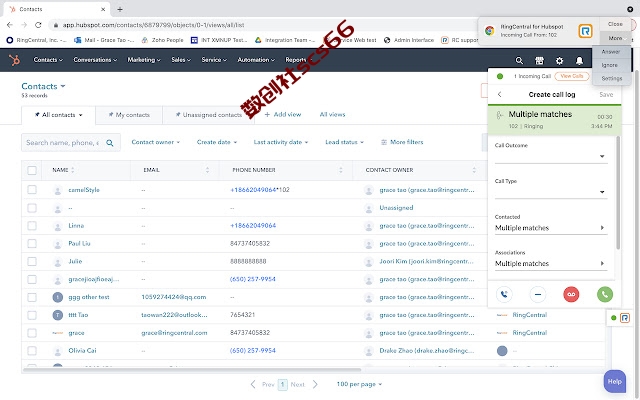
Task: Sort by the Contact Owner column arrows
Action: pos(474,170)
